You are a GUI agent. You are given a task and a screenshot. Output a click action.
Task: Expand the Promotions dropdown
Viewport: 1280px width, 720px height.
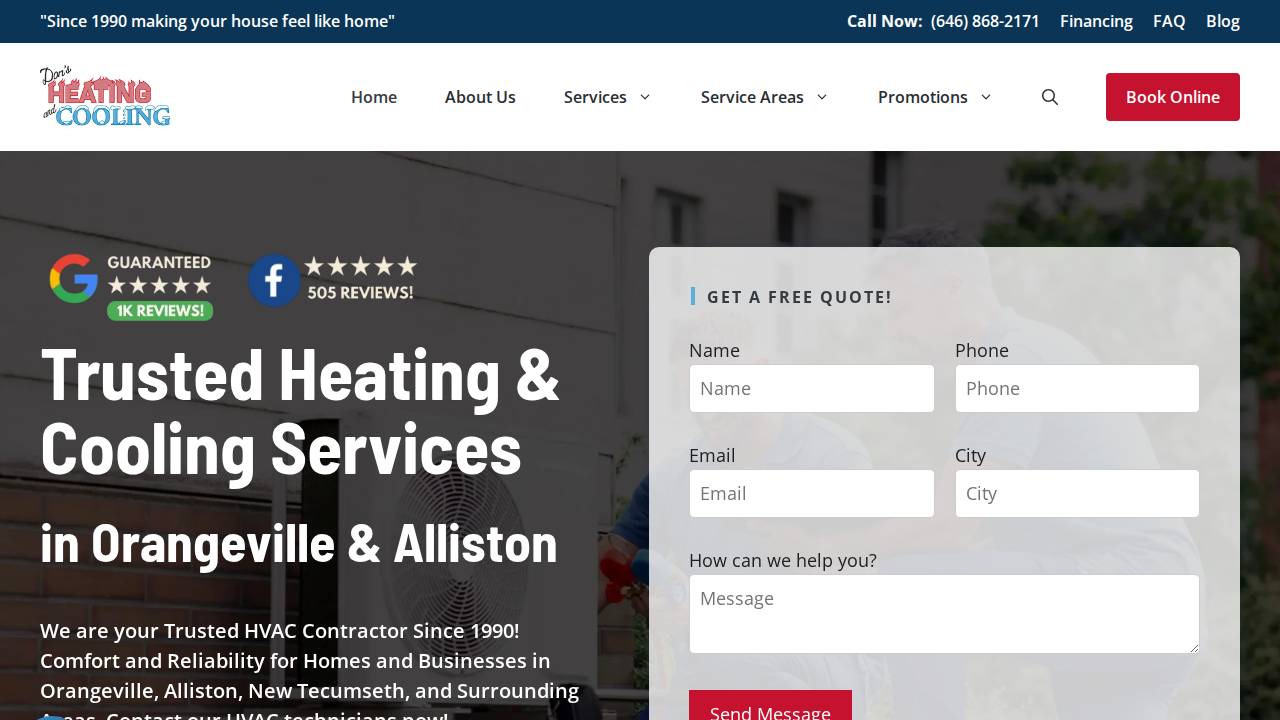point(933,97)
